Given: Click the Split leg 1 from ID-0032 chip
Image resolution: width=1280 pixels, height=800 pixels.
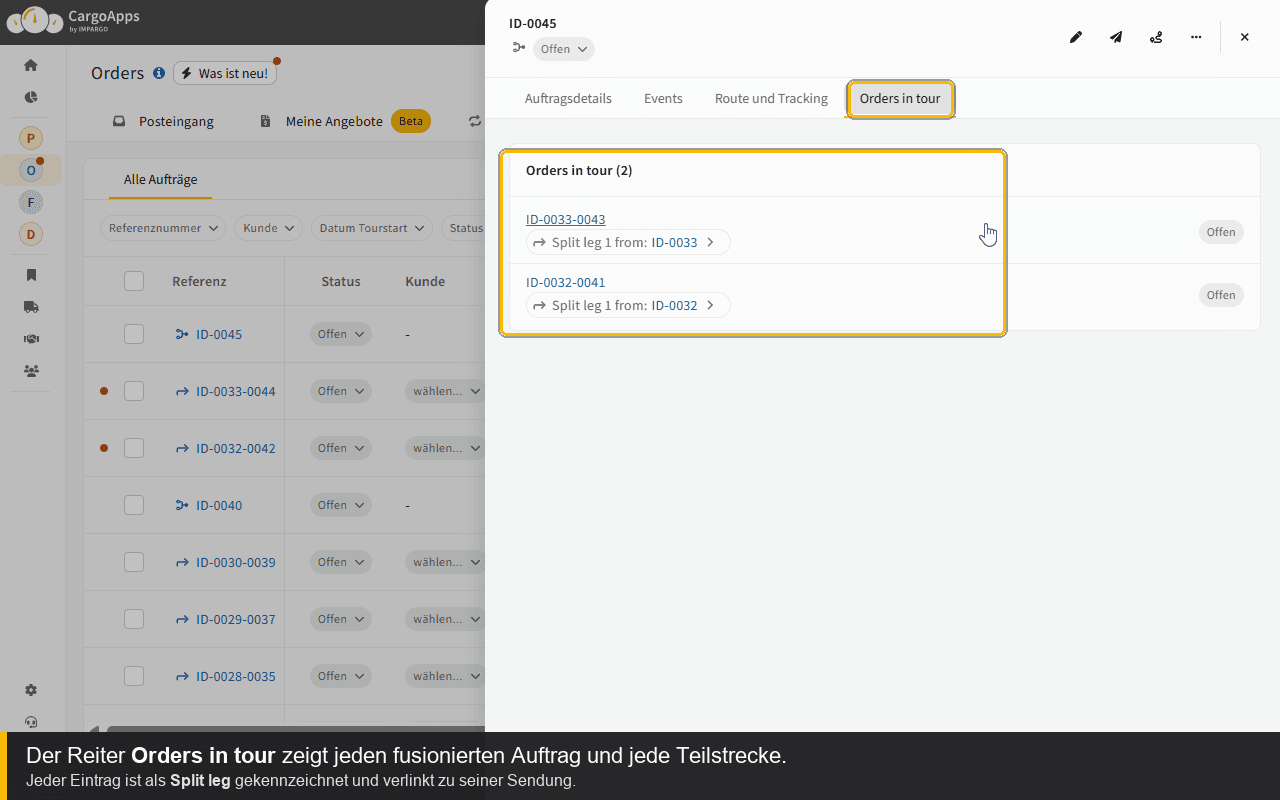Looking at the screenshot, I should [x=628, y=305].
